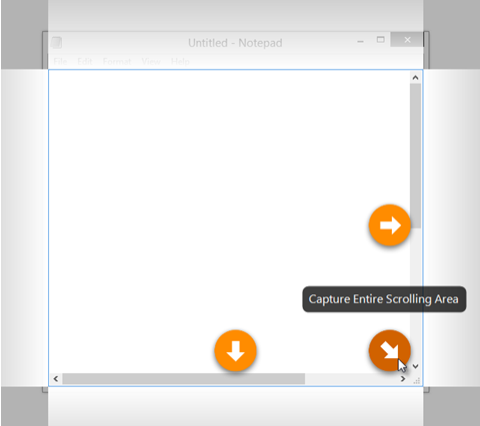The width and height of the screenshot is (480, 426).
Task: Open the File menu in Notepad
Action: point(60,62)
